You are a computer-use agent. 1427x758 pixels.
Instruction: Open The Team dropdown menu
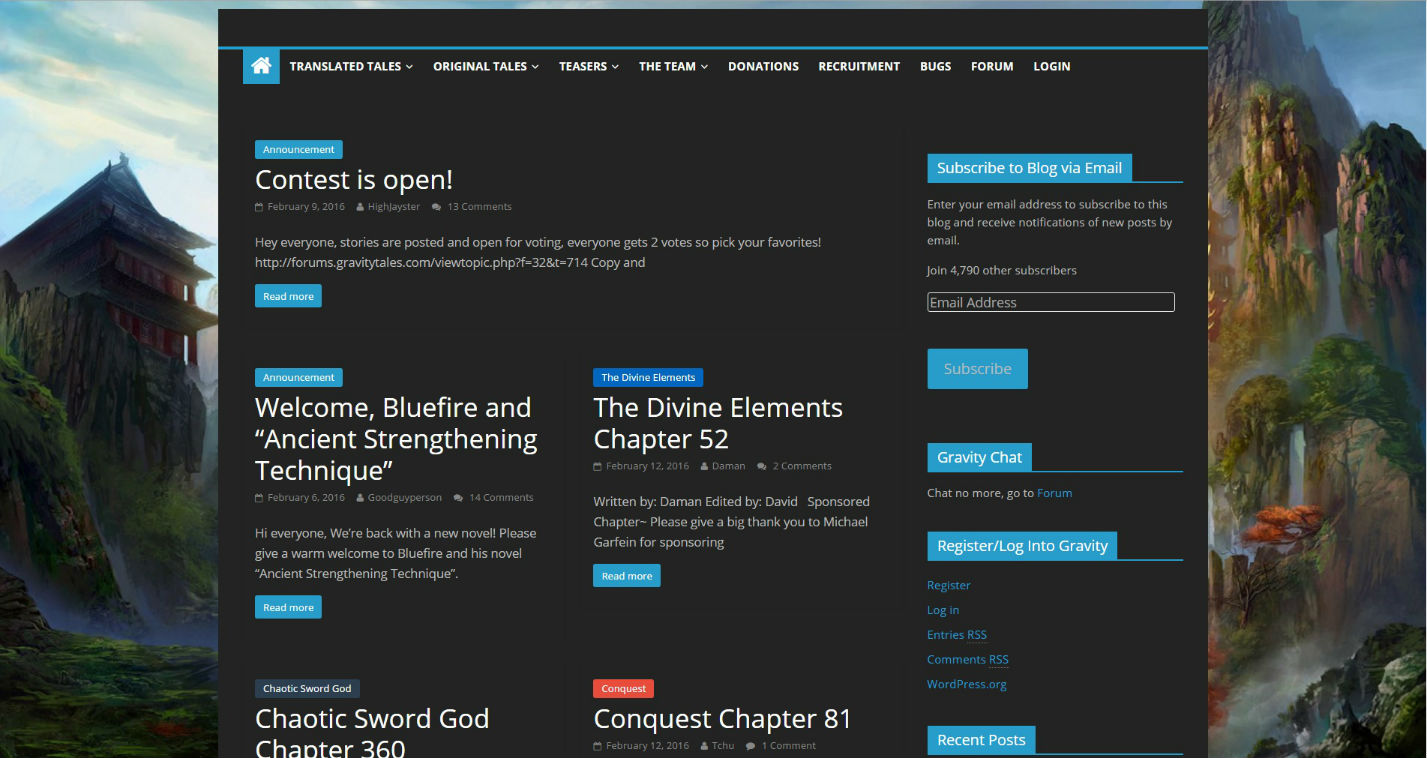tap(673, 66)
